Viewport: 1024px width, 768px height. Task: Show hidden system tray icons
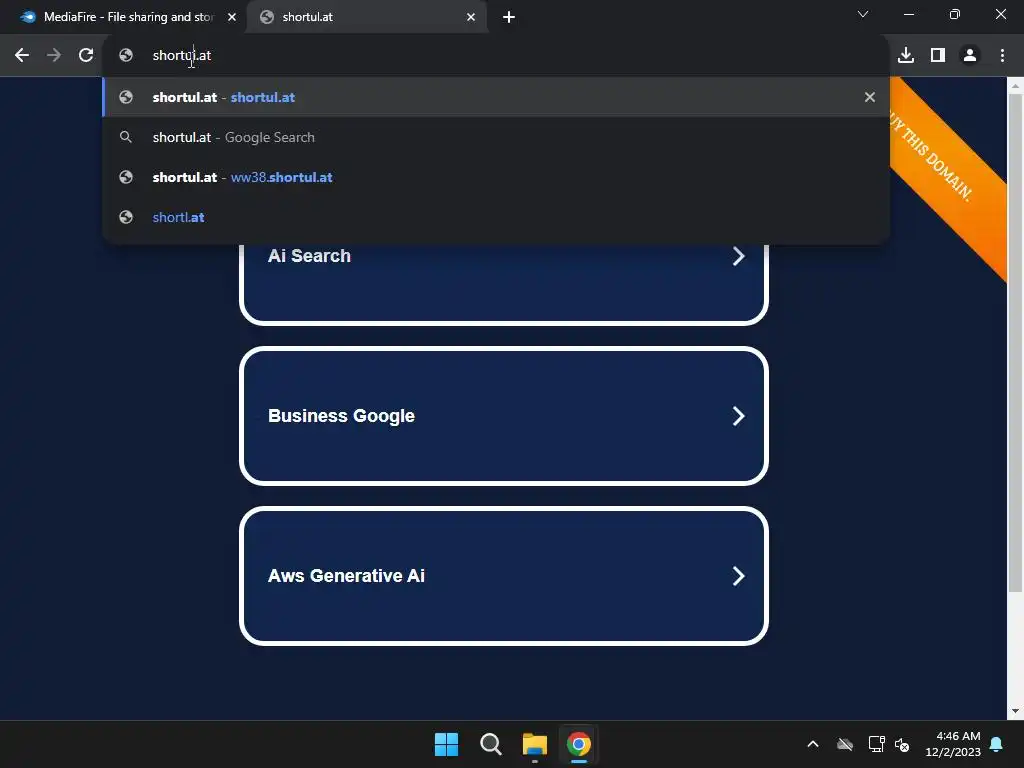click(x=813, y=744)
